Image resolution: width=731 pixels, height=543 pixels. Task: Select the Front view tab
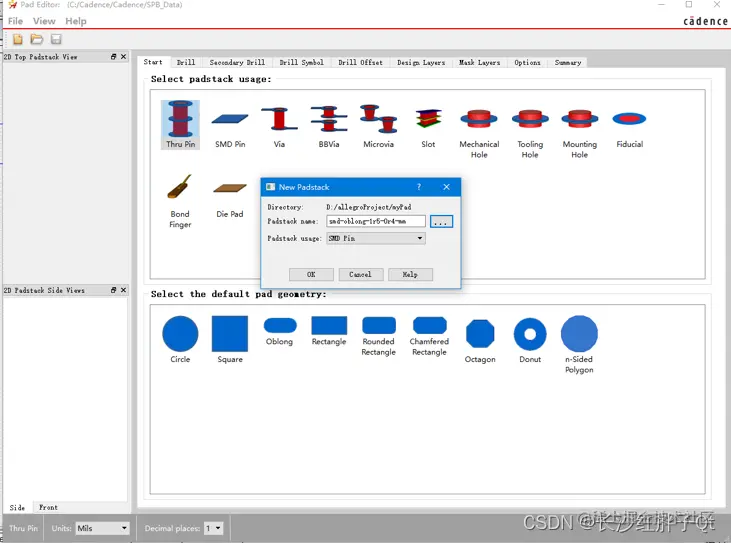pos(48,507)
